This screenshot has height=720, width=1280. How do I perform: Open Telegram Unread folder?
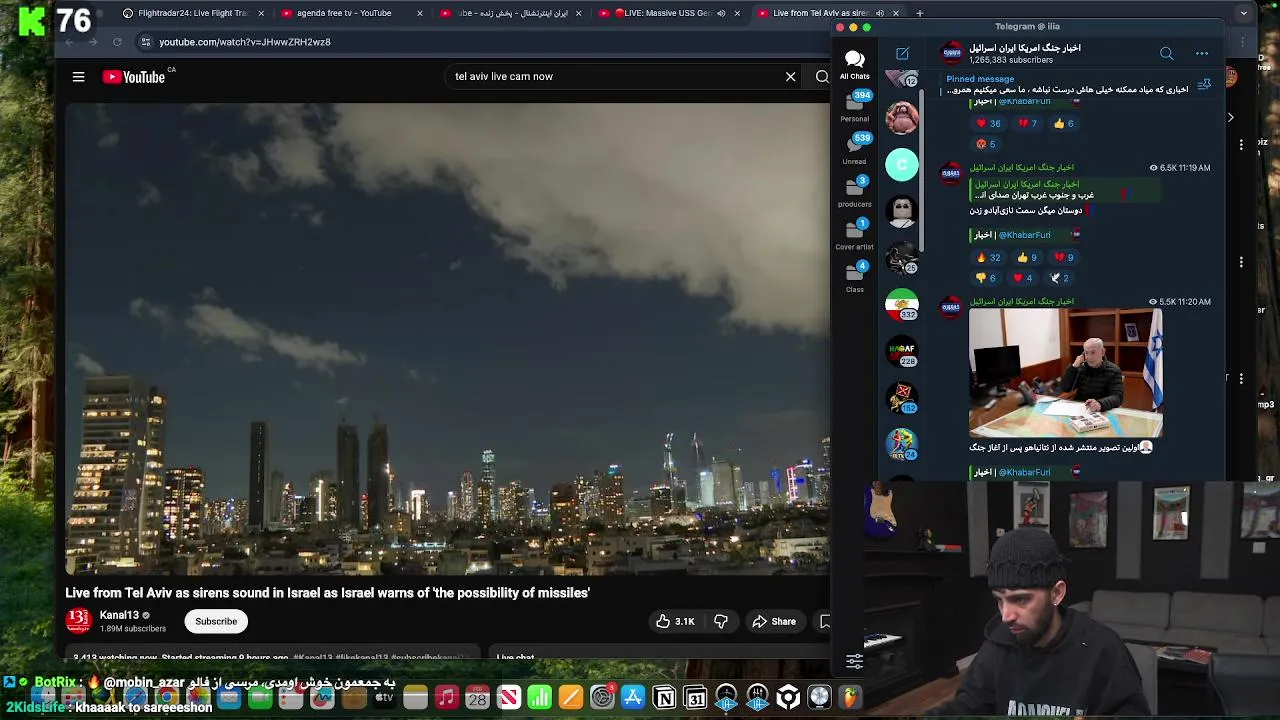click(x=854, y=148)
